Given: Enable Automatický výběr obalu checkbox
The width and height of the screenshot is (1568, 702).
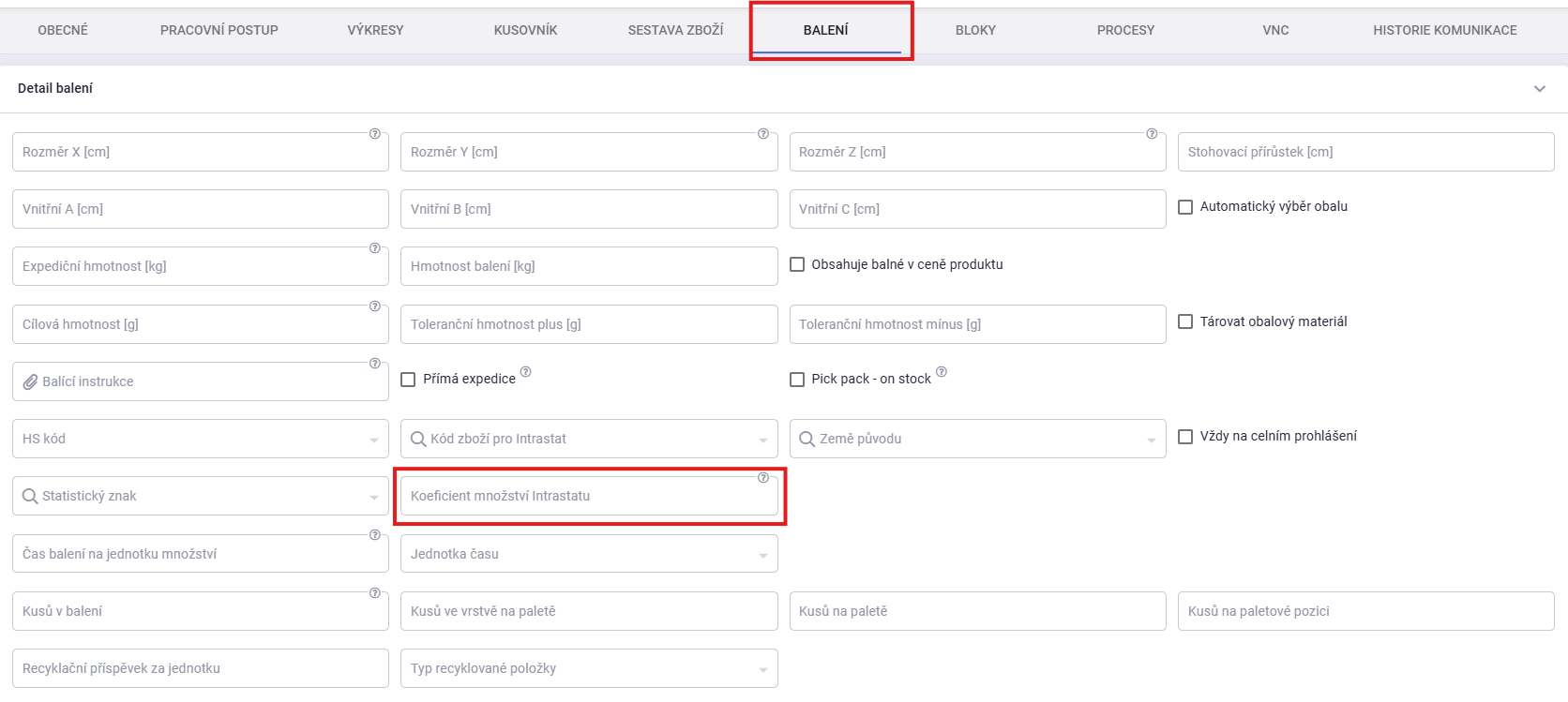Looking at the screenshot, I should (x=1185, y=207).
